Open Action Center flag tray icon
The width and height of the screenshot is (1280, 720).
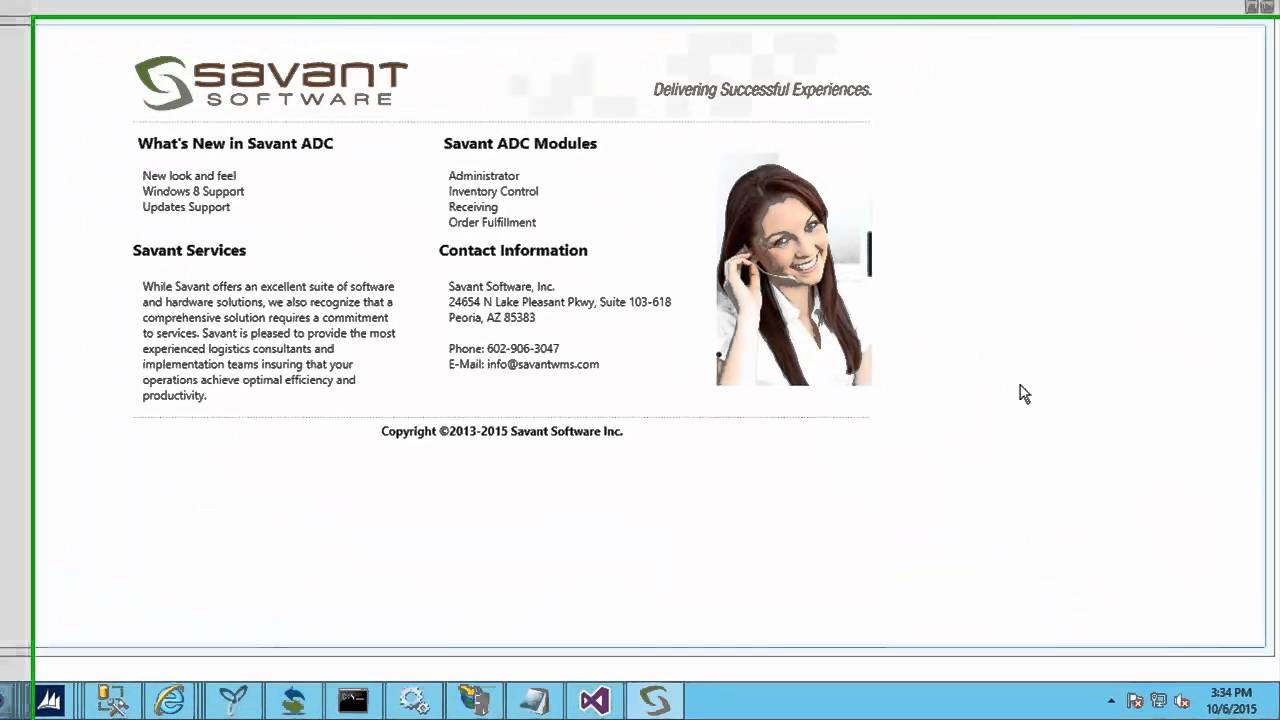point(1135,701)
